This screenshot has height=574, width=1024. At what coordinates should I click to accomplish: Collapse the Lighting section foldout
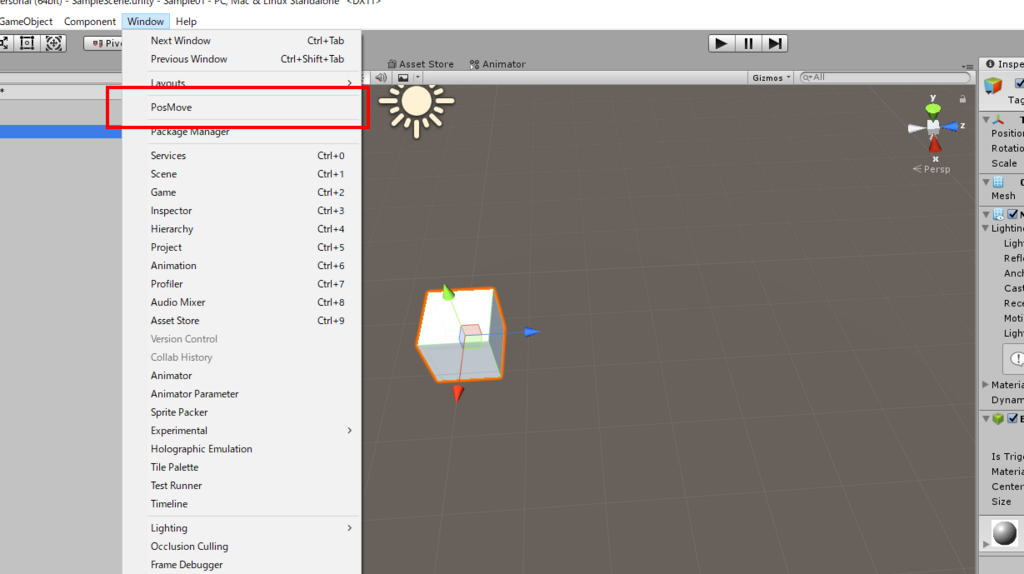(x=986, y=228)
